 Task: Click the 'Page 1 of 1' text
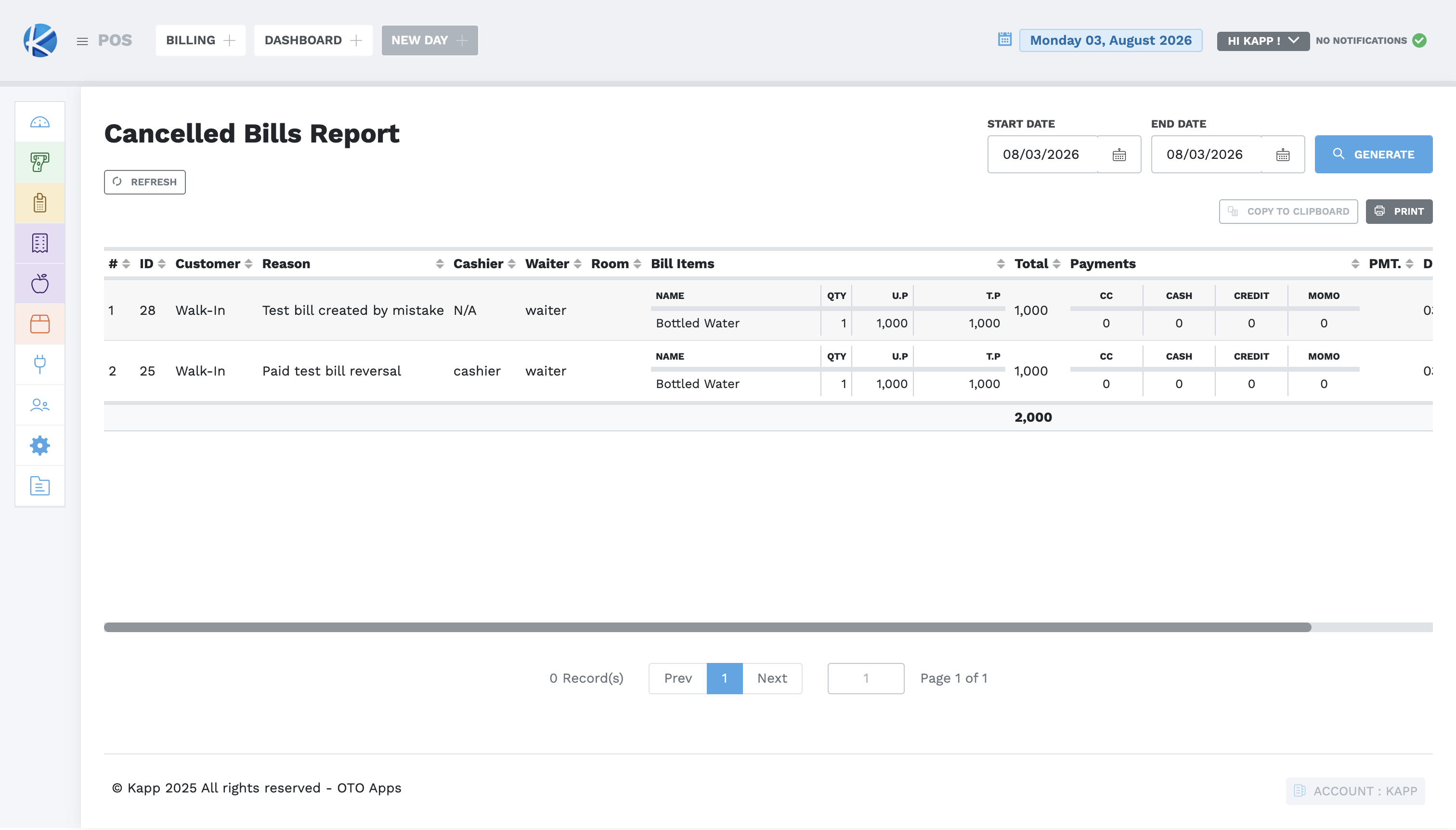(954, 678)
